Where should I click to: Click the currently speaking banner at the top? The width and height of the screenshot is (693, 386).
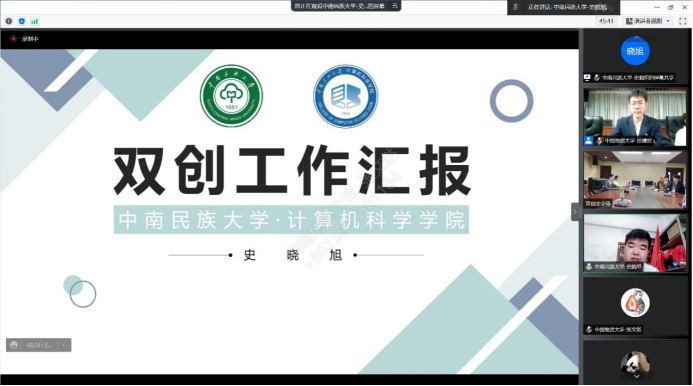563,7
